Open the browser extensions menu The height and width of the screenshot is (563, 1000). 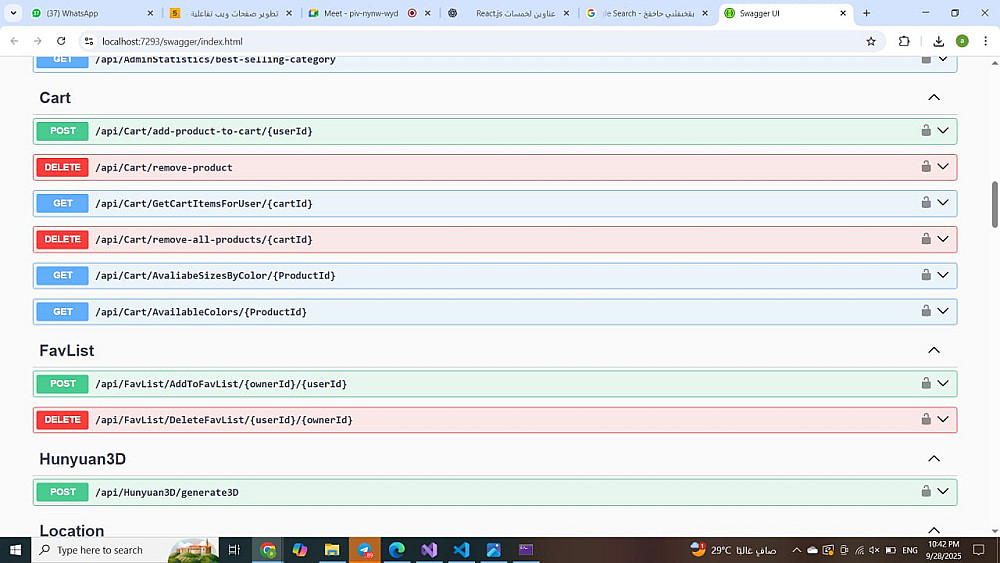(904, 41)
